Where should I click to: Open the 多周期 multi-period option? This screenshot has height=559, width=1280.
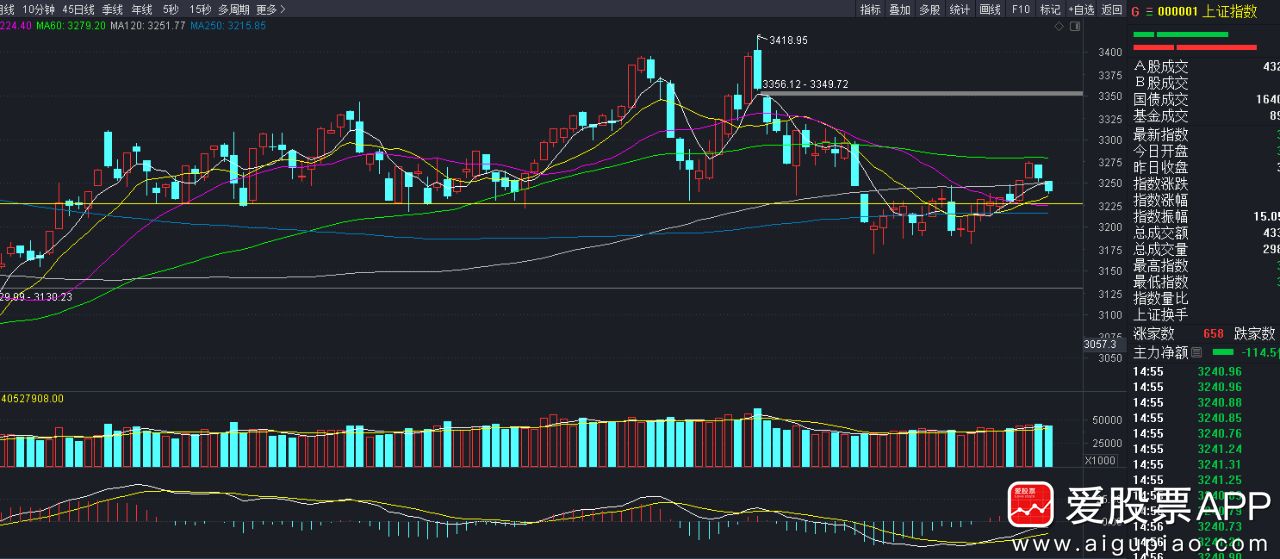[x=233, y=9]
